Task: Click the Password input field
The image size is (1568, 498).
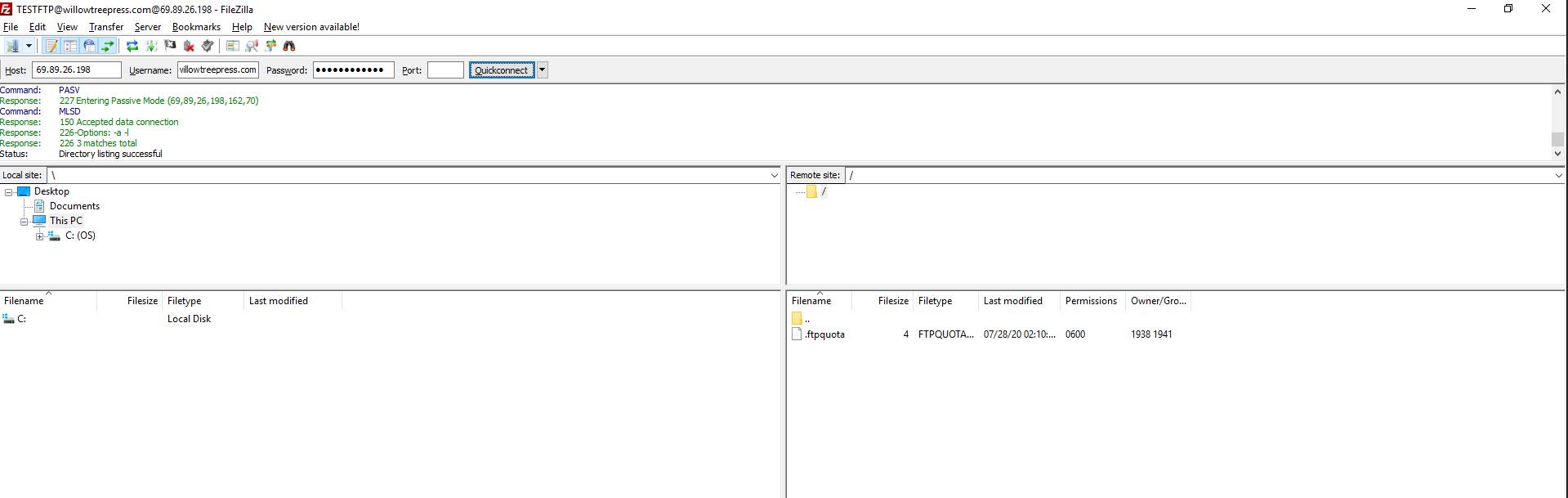Action: coord(354,70)
